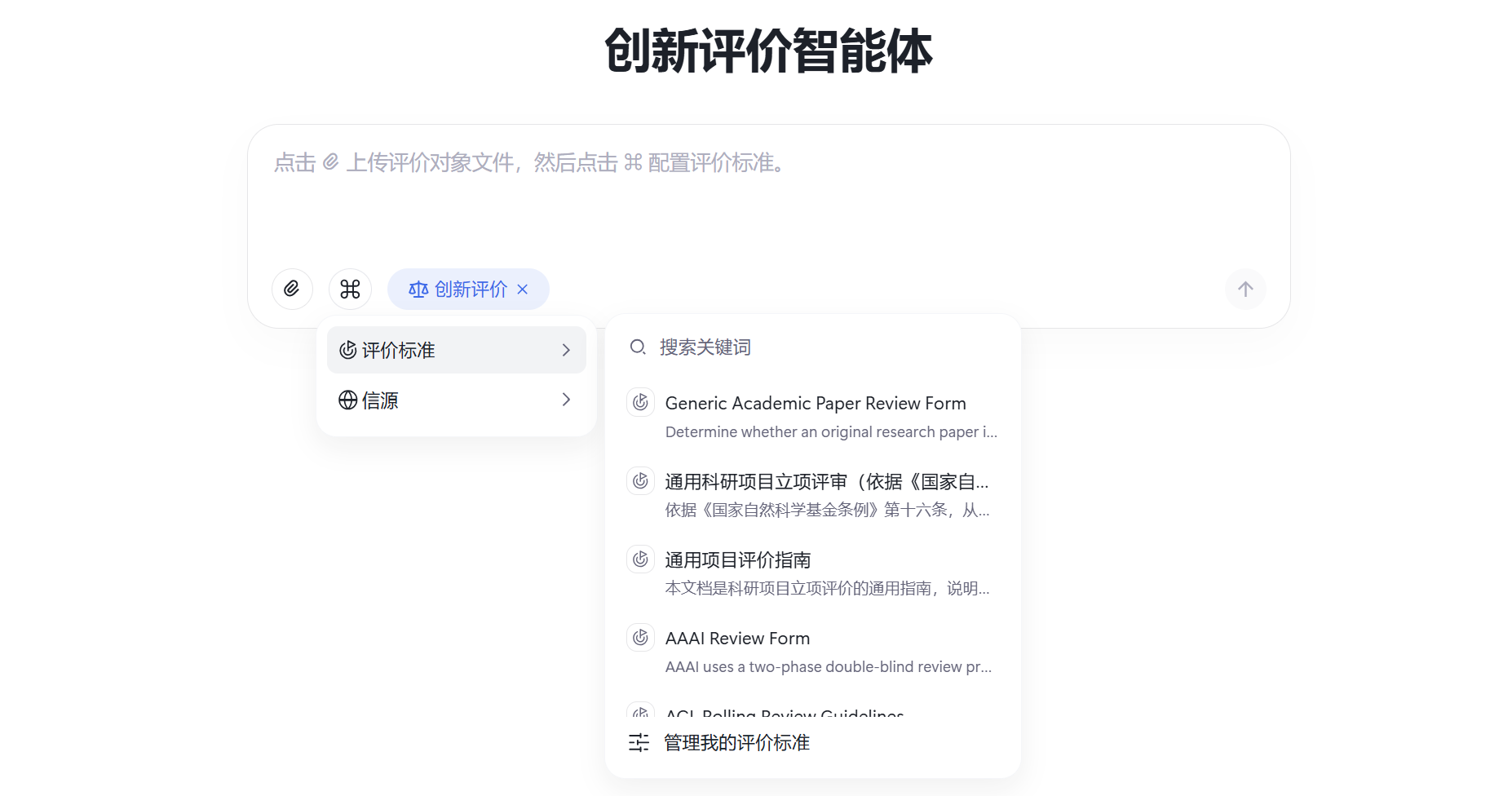Viewport: 1512px width, 796px height.
Task: Click description 'AAAI uses a two-phase double-blind review'
Action: [x=829, y=667]
